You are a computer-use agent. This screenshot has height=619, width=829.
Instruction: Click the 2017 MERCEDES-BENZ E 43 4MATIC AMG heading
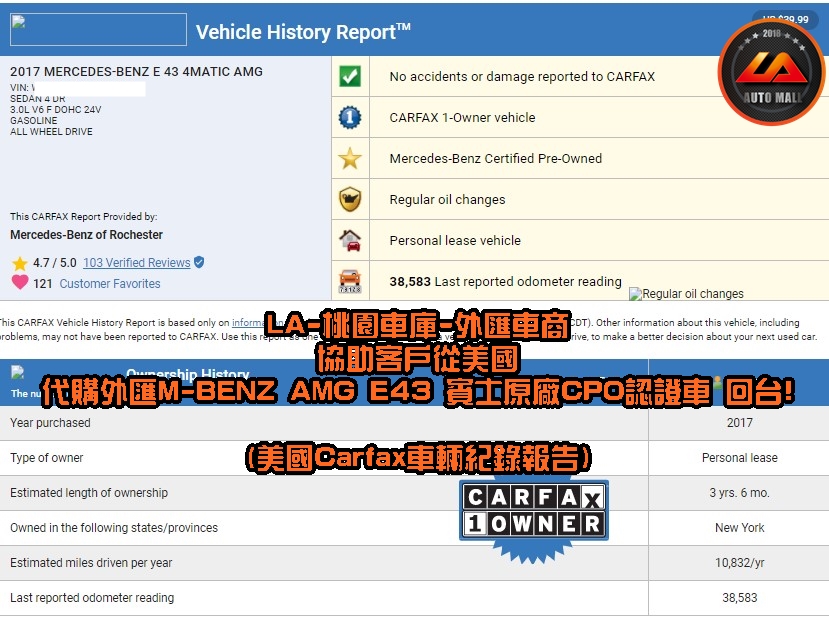pos(136,72)
